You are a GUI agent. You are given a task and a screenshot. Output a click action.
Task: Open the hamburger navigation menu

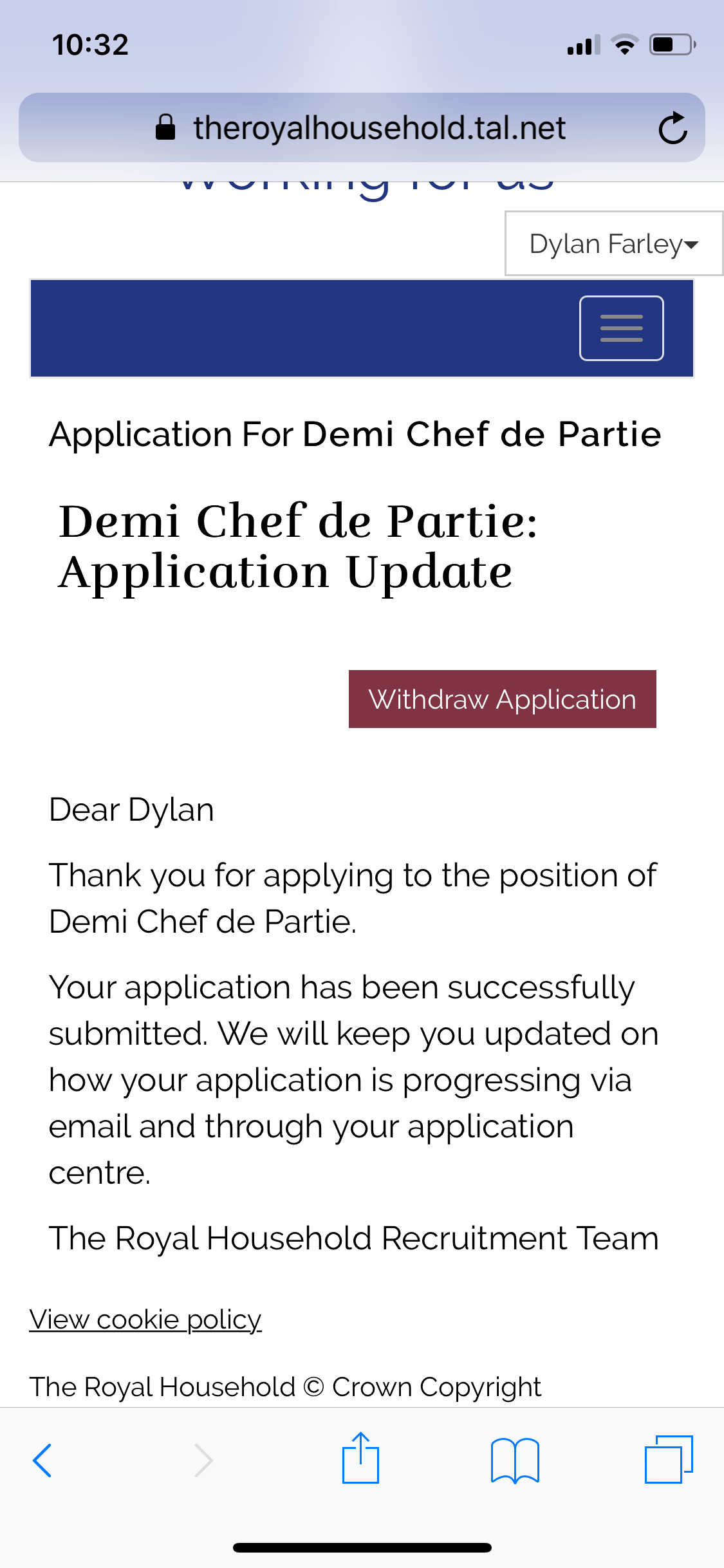click(621, 328)
